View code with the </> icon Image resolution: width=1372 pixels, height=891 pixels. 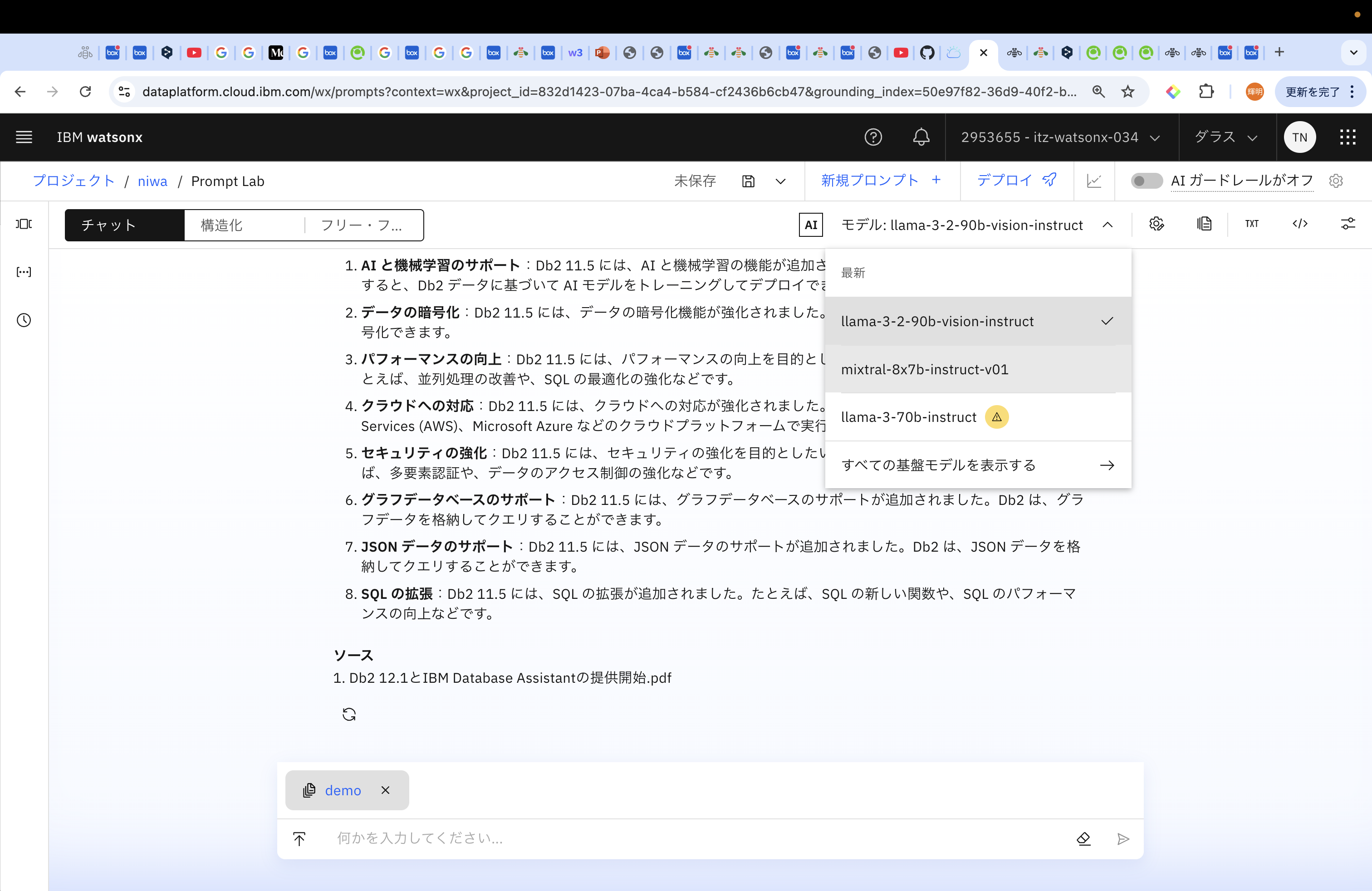point(1299,224)
